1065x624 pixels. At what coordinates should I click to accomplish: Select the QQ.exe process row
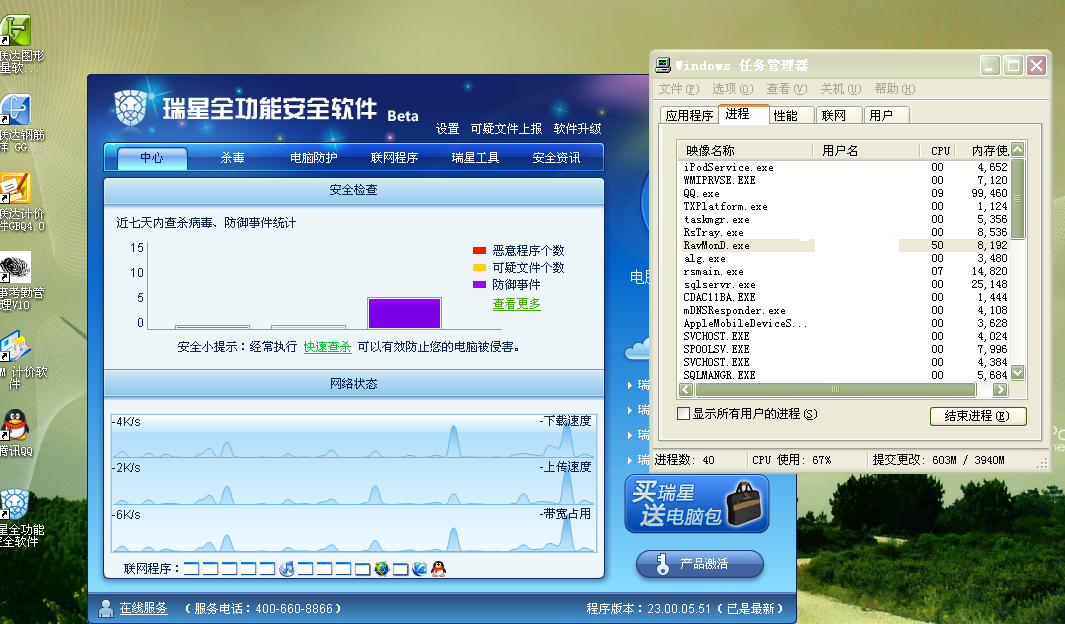click(x=846, y=193)
